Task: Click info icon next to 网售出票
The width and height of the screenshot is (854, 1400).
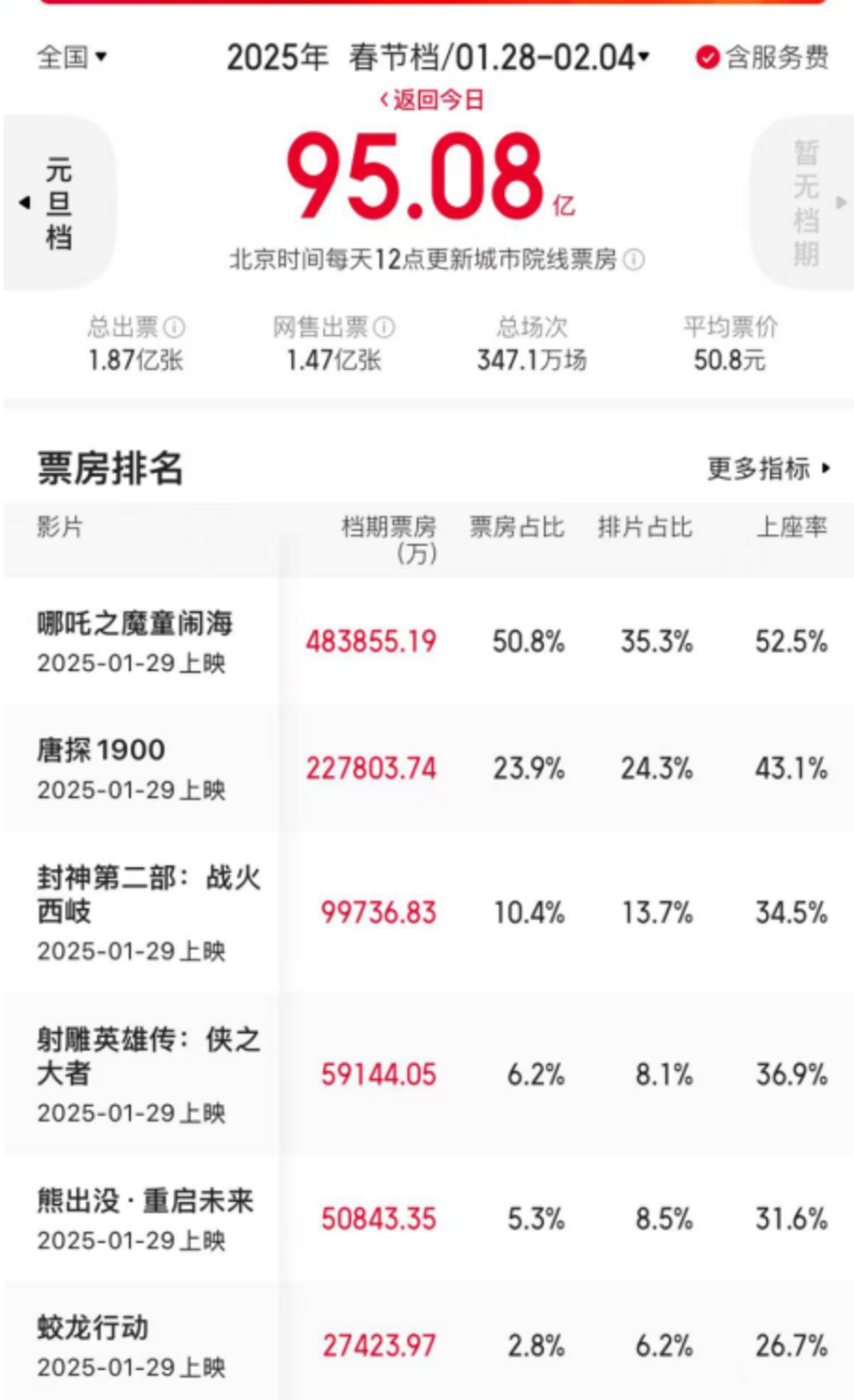Action: coord(384,327)
